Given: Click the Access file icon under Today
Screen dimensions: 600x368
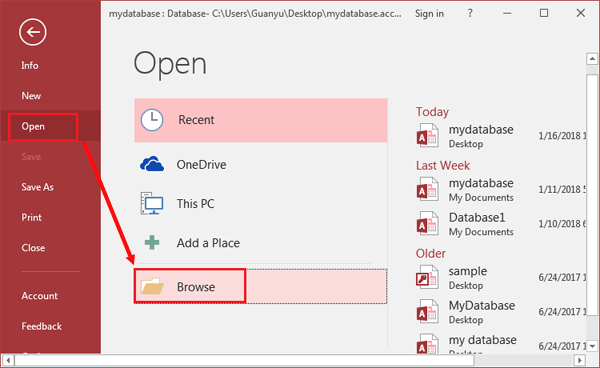Looking at the screenshot, I should (427, 135).
